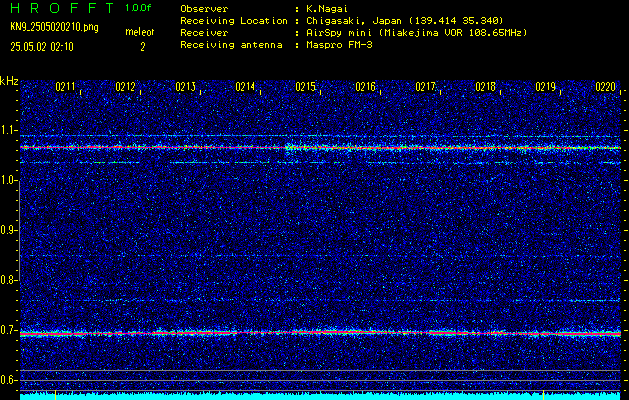Click the kHz axis unit label
This screenshot has height=400, width=629.
(9, 81)
